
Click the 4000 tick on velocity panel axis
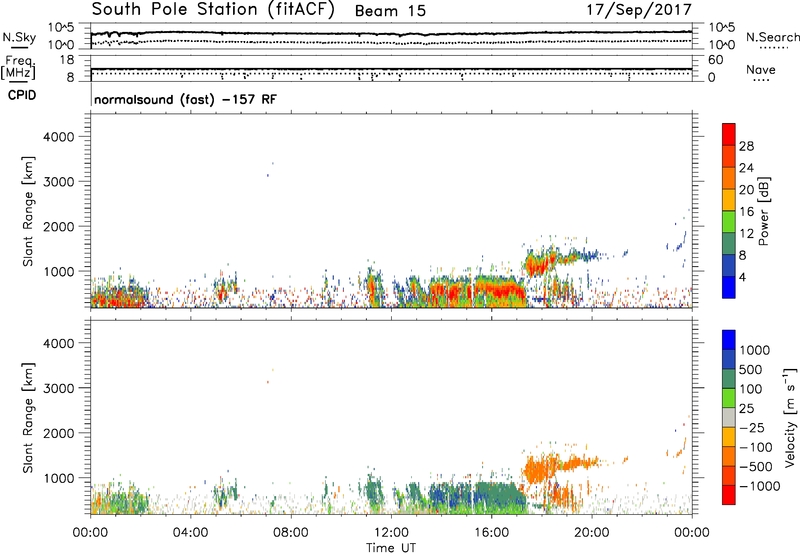tap(59, 343)
